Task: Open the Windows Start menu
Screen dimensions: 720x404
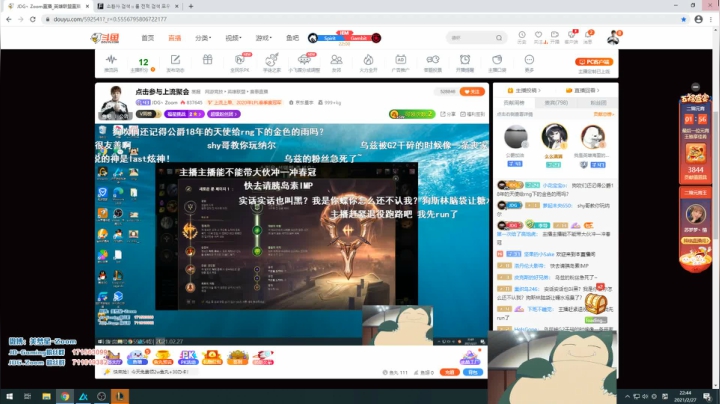Action: pos(9,396)
